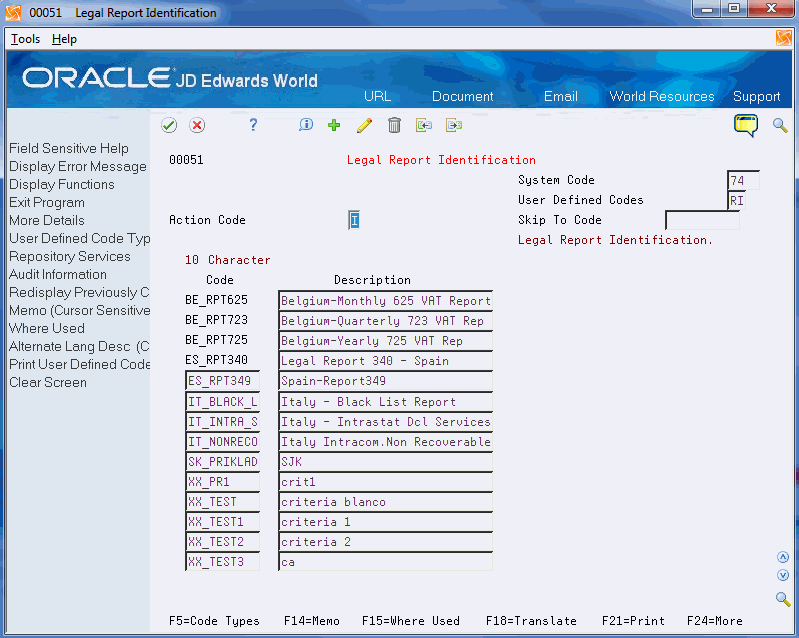Click F5=Code Types function key
Image resolution: width=799 pixels, height=638 pixels.
[214, 621]
